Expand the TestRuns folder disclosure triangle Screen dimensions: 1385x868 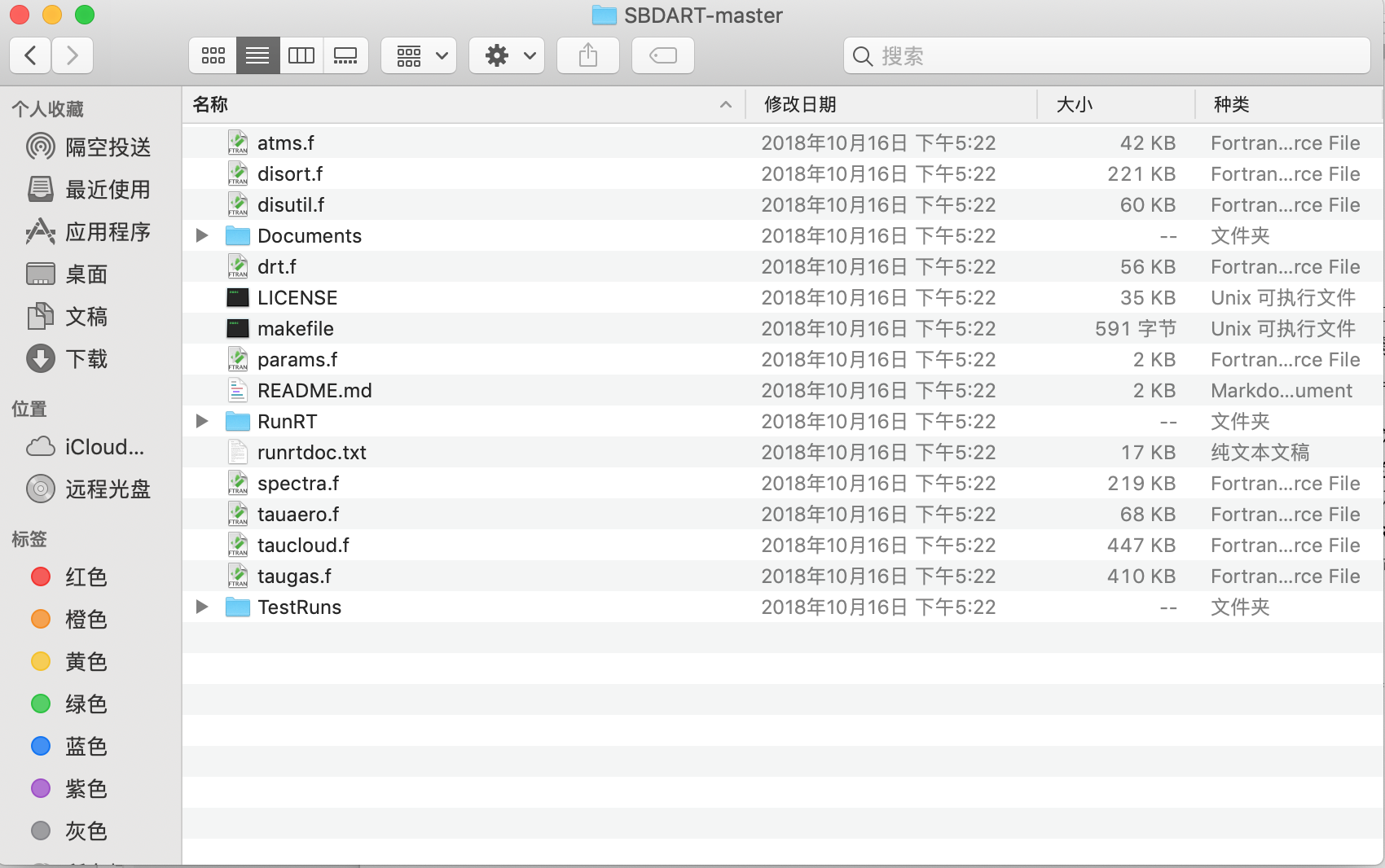(x=202, y=607)
